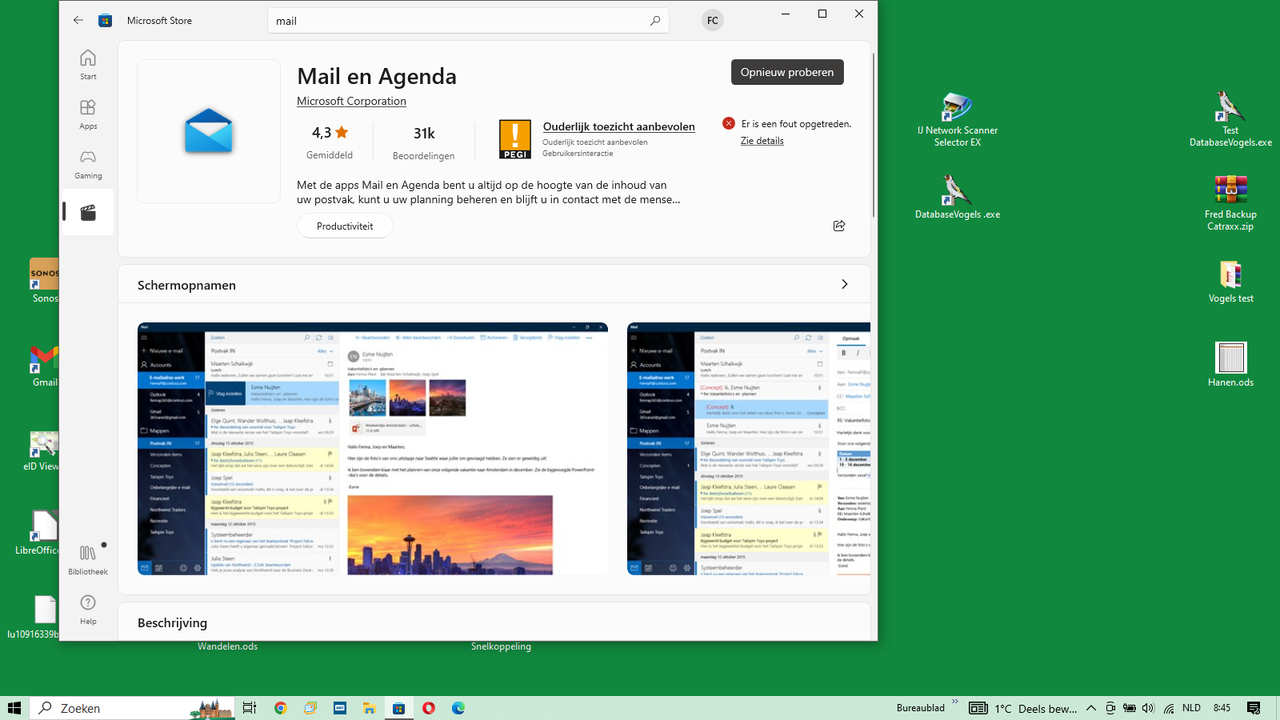Open the notification center icon
The image size is (1280, 720).
point(1254,708)
